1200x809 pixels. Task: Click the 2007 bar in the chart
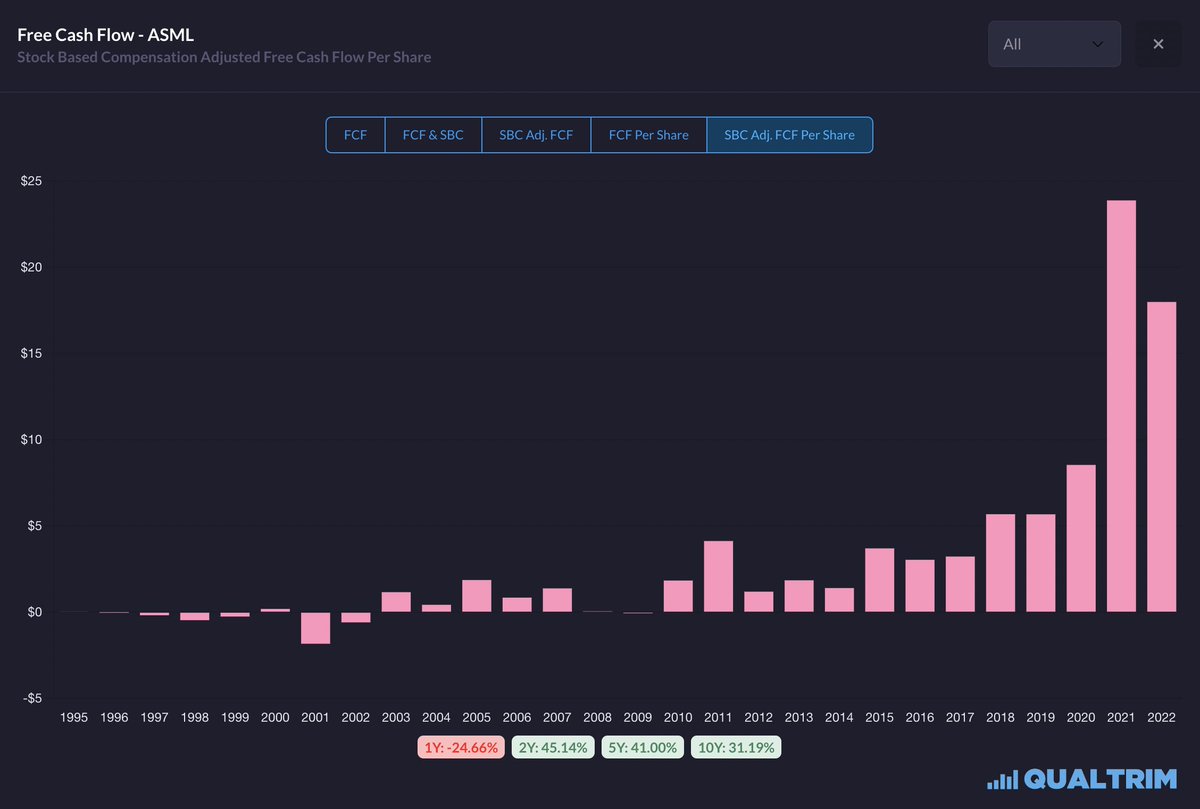[x=557, y=600]
